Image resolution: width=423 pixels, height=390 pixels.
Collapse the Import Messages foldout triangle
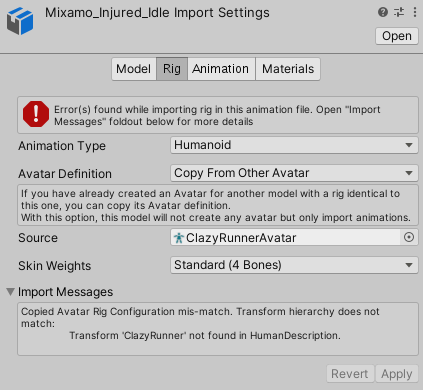pyautogui.click(x=10, y=292)
